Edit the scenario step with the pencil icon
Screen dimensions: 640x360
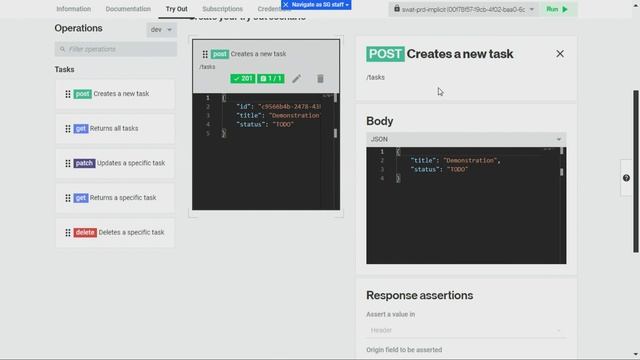297,78
